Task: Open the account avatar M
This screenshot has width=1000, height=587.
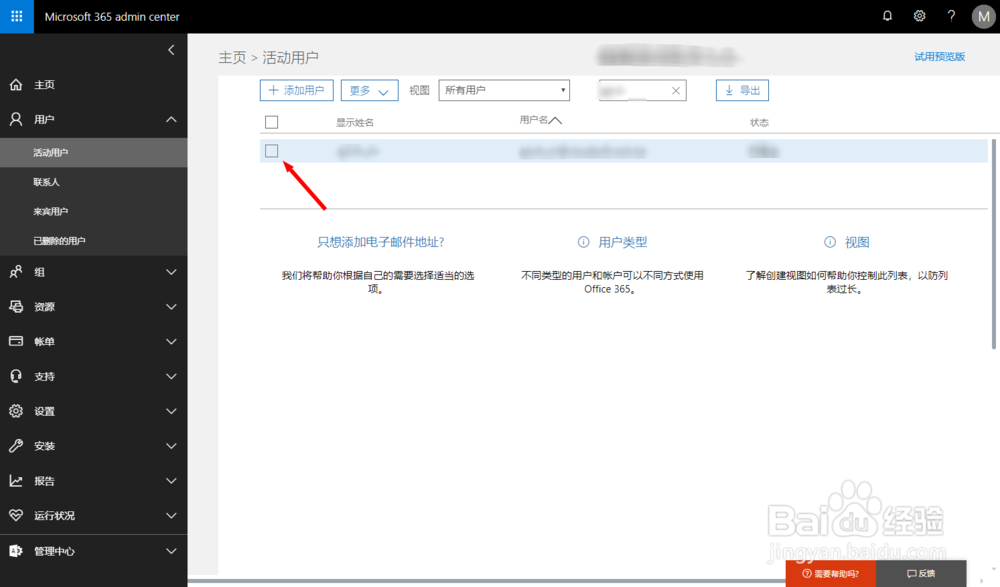Action: pos(983,17)
